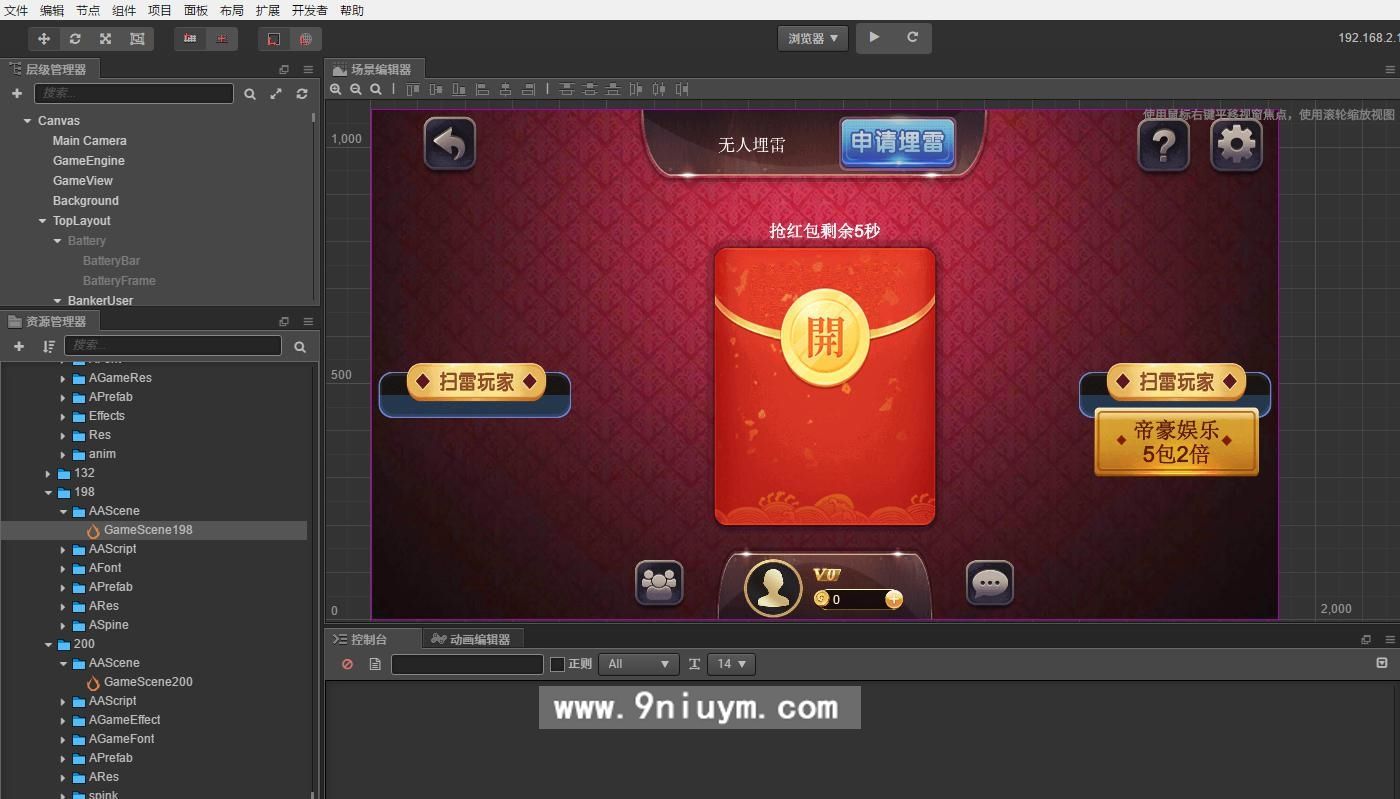Click the console search input field
Viewport: 1400px width, 799px height.
click(x=466, y=663)
